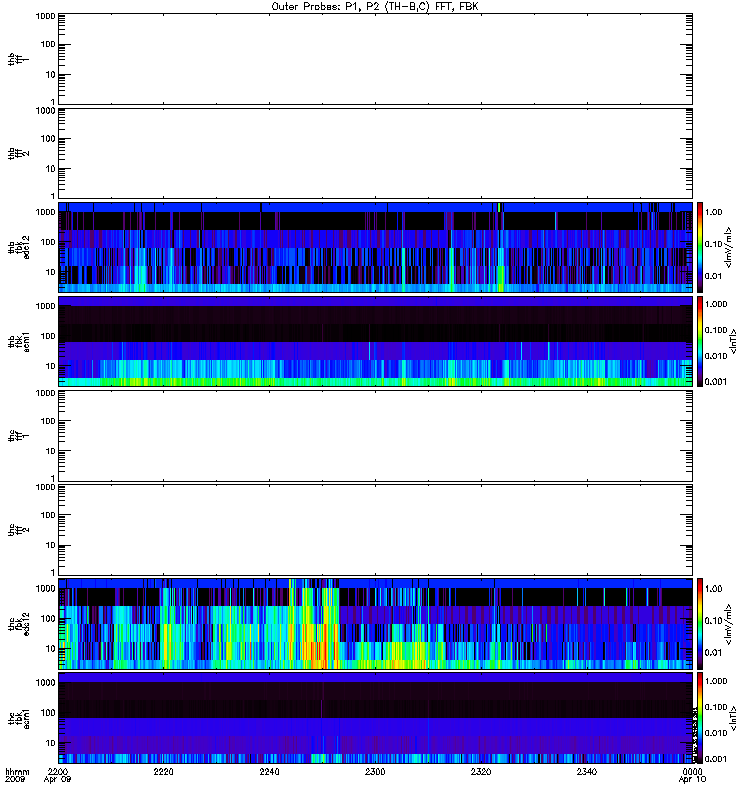Click the 10 y-tick label of thc fbk scm1

51,743
